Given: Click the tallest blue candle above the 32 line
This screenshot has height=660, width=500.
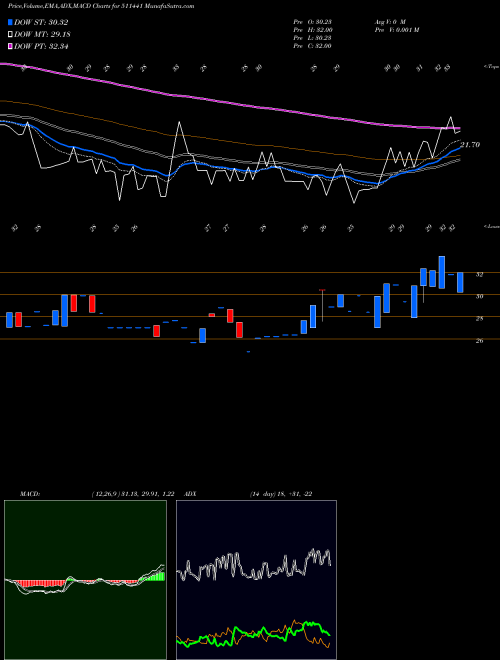Looking at the screenshot, I should click(441, 272).
